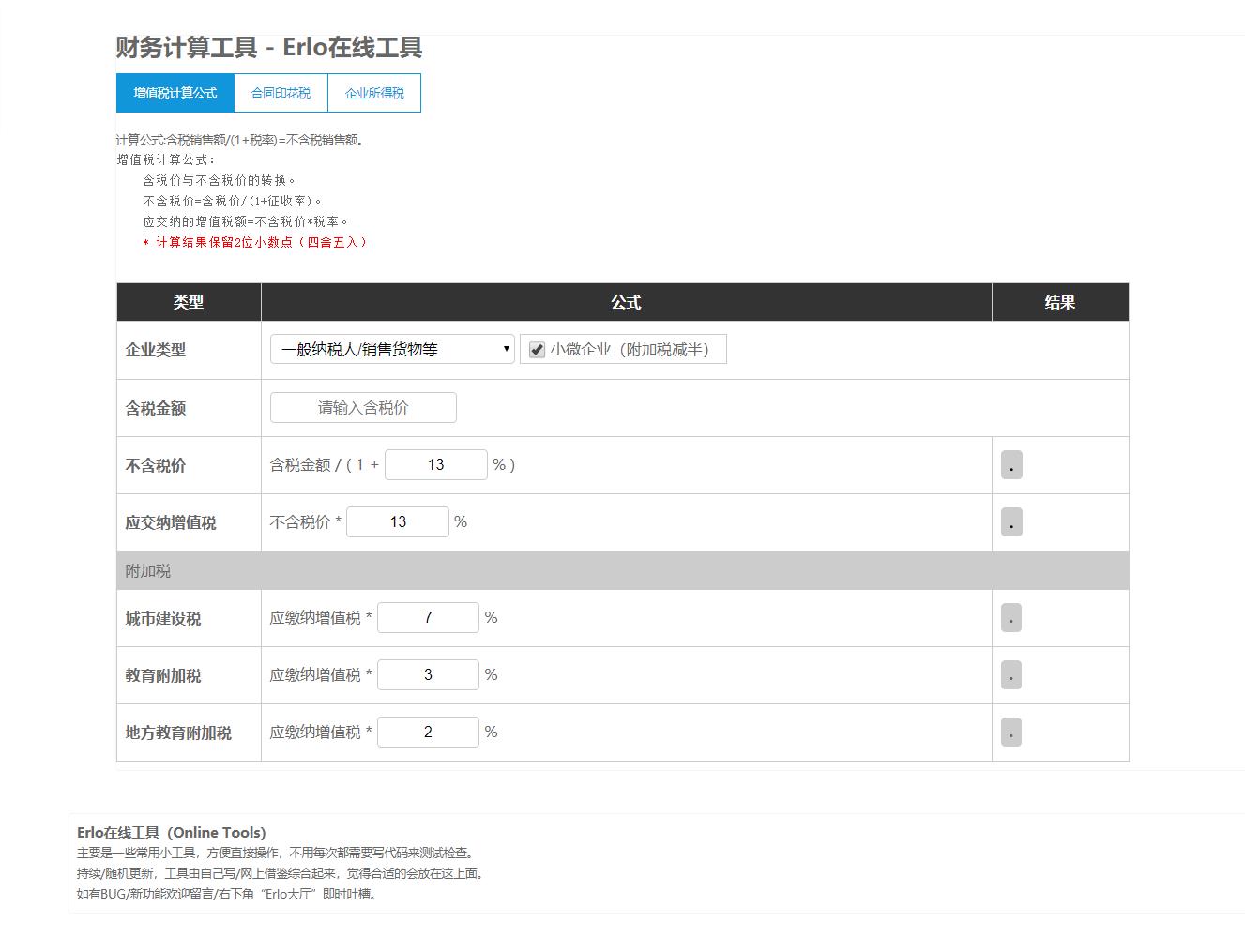Click the 城市建设税 result box

[1011, 618]
